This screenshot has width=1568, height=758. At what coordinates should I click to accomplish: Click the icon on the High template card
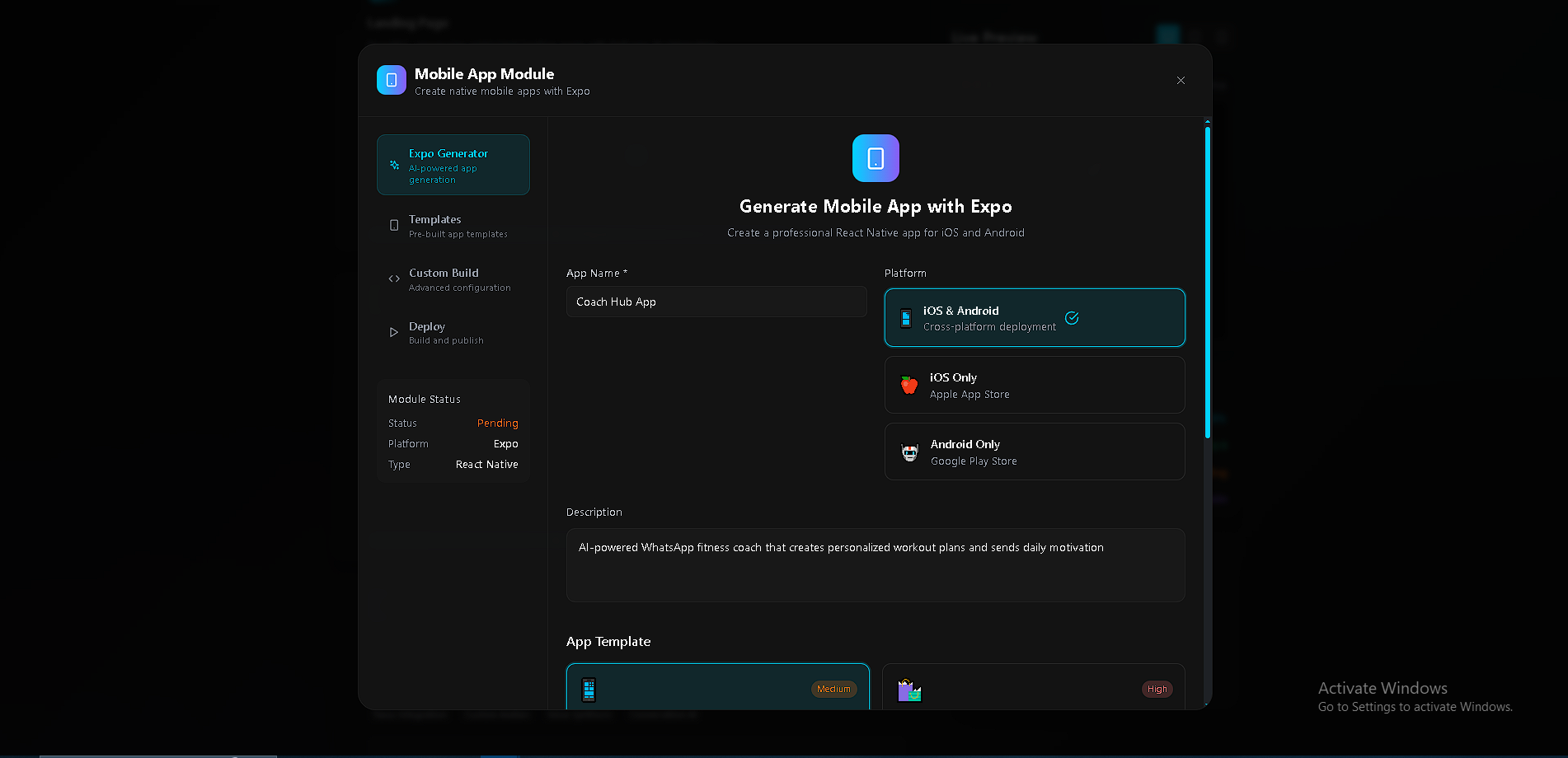[909, 690]
